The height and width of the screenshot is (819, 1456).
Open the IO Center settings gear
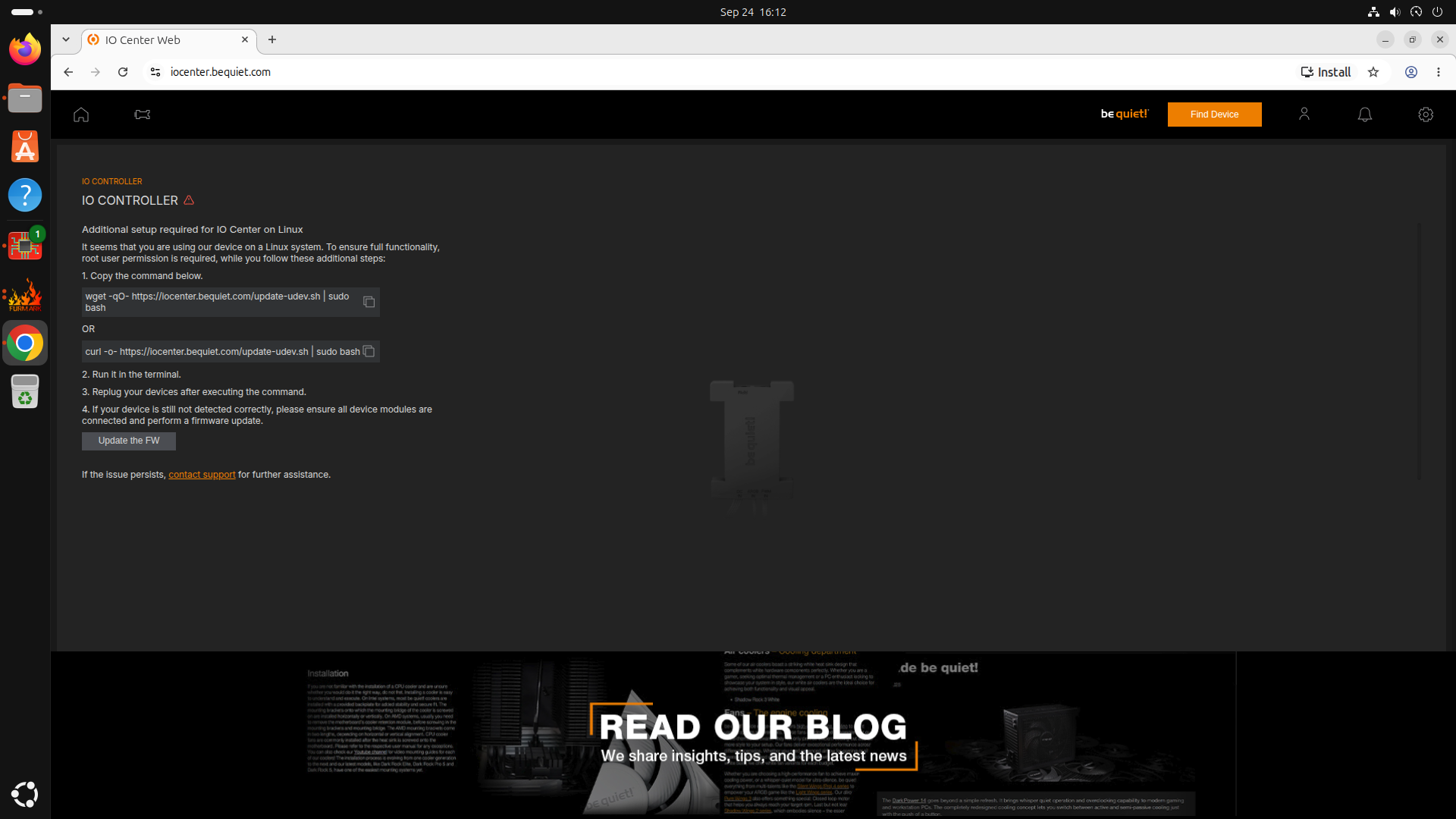[1426, 115]
